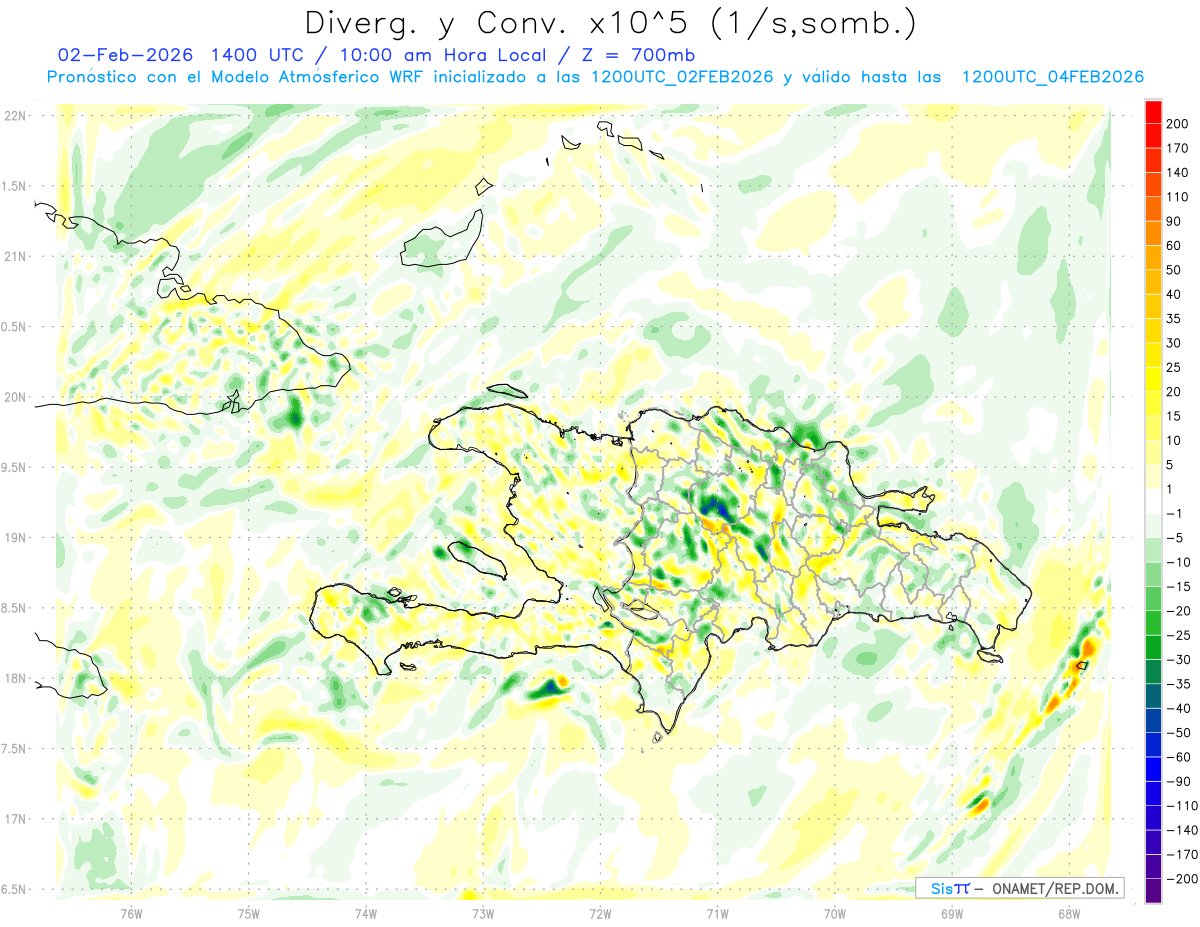Click the color bar value "90"
This screenshot has width=1200, height=927.
point(1174,221)
